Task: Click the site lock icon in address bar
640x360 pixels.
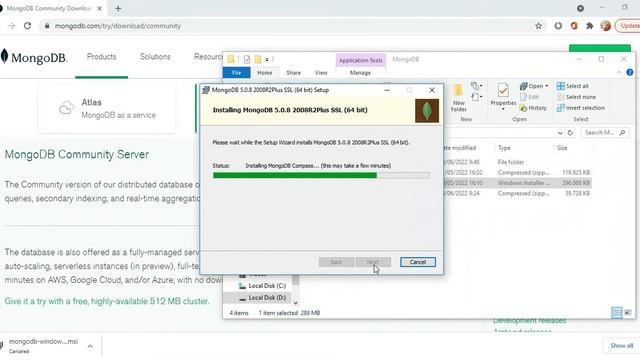Action: coord(47,26)
